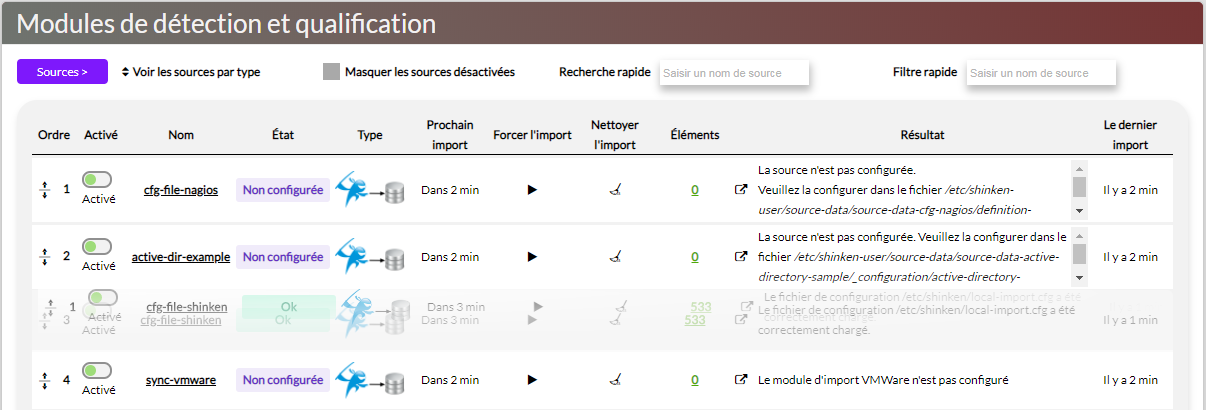
Task: Open the Sources > menu button
Action: point(62,72)
